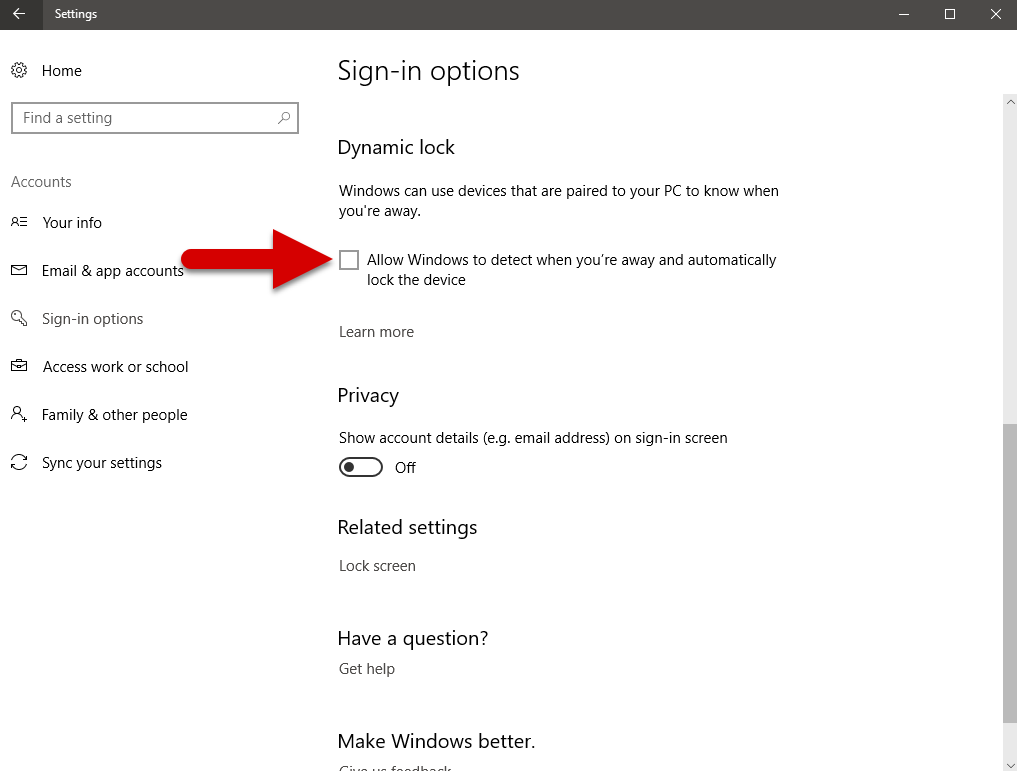The height and width of the screenshot is (771, 1017).
Task: Click the Your info person icon
Action: pos(19,222)
